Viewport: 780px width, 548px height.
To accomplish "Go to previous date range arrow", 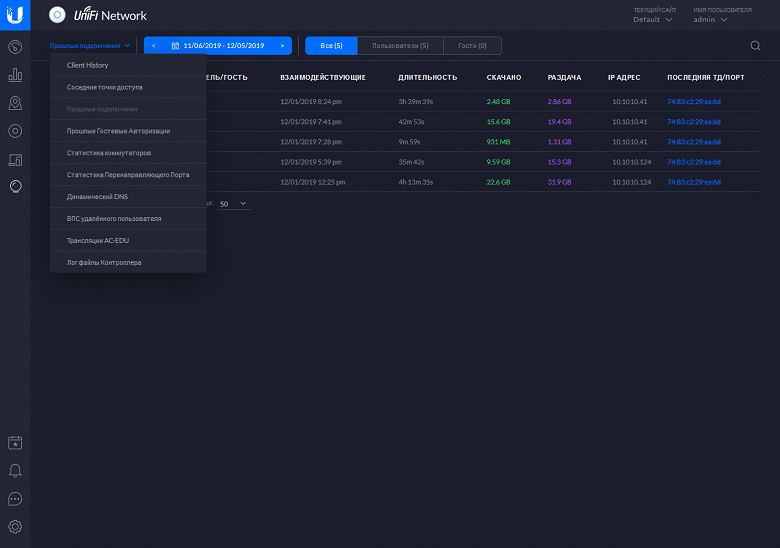I will [x=154, y=45].
